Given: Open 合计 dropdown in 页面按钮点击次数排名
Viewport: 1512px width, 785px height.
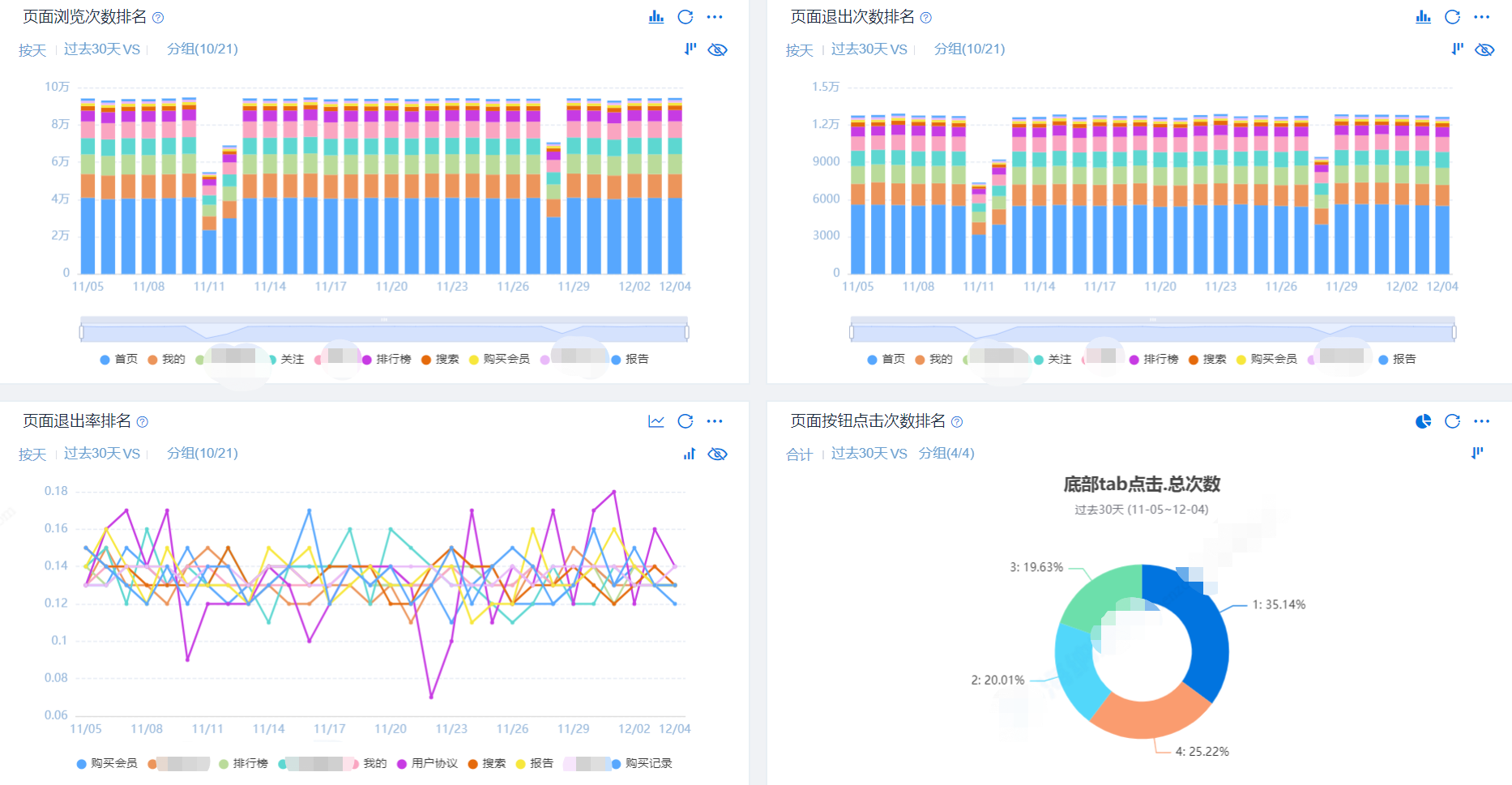Looking at the screenshot, I should point(800,454).
